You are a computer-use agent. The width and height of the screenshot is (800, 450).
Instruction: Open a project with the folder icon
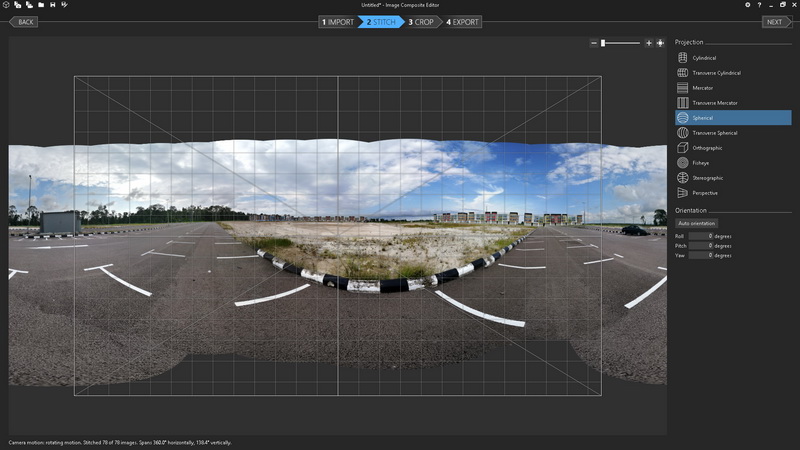41,5
